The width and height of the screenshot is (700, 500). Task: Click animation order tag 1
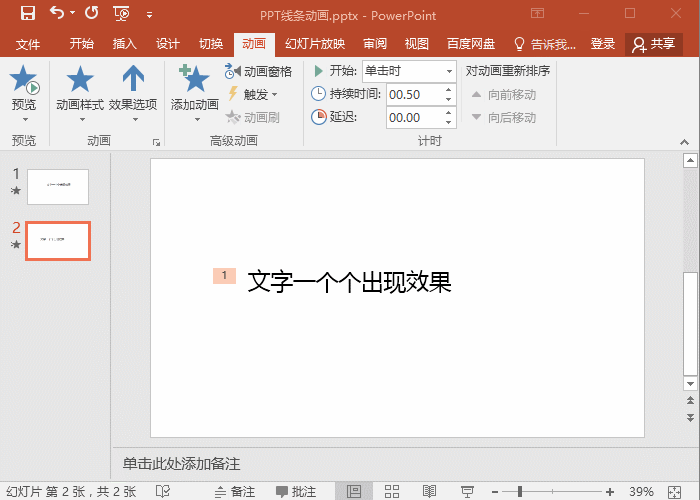pos(224,276)
